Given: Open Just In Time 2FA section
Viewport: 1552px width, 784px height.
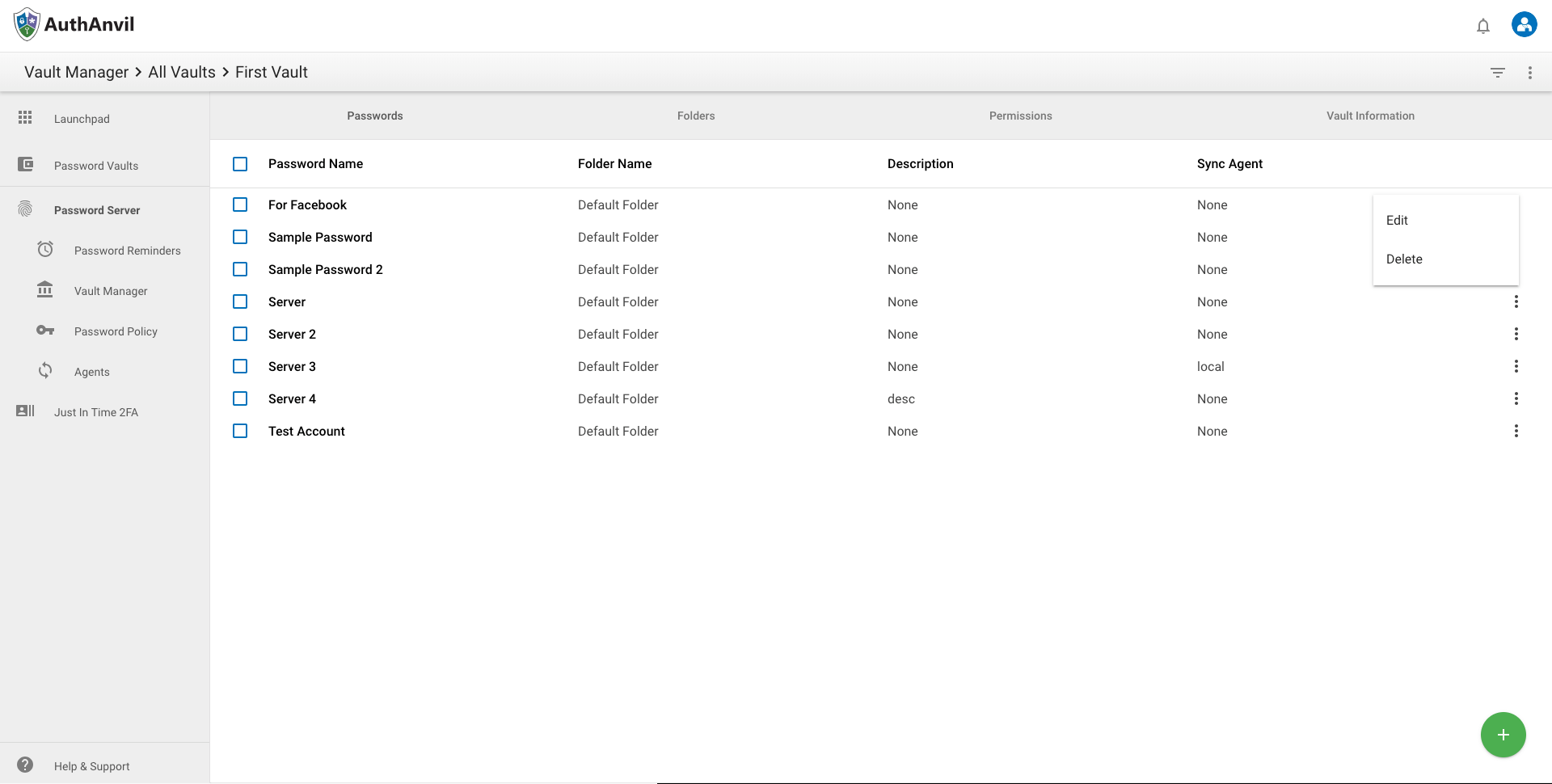Looking at the screenshot, I should click(x=96, y=412).
